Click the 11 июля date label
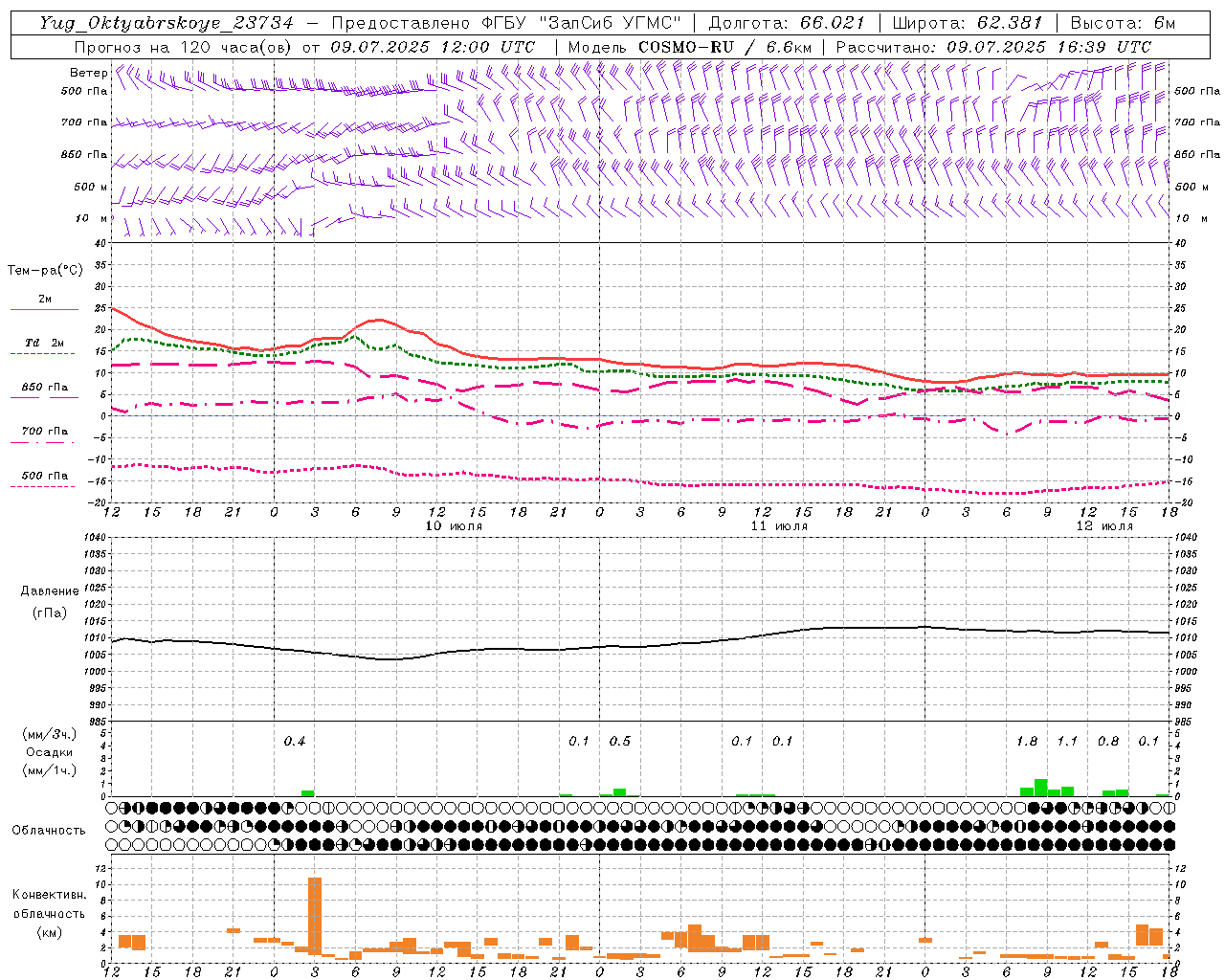Viewport: 1225px width, 980px height. click(779, 526)
